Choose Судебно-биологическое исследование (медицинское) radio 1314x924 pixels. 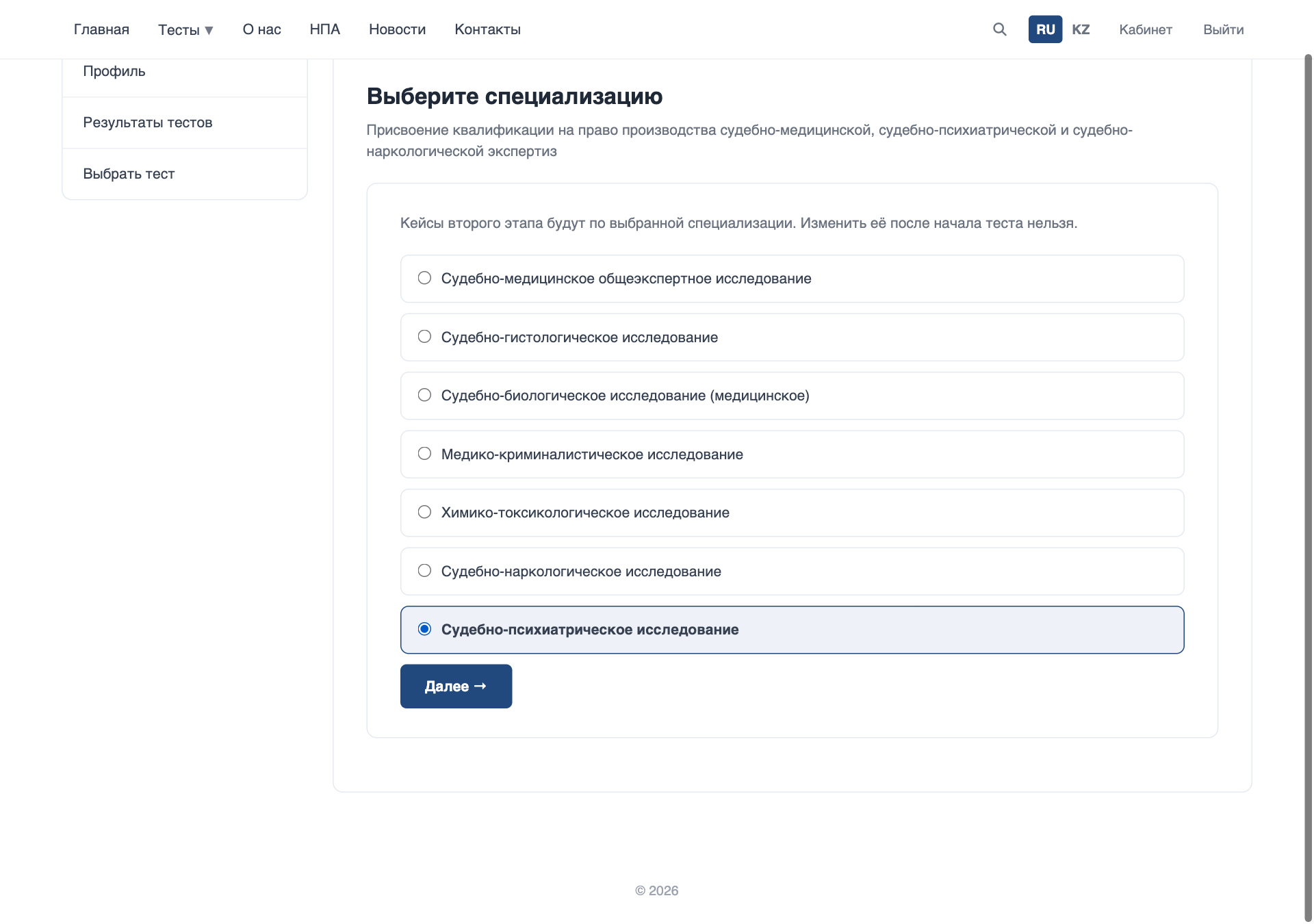pos(424,395)
